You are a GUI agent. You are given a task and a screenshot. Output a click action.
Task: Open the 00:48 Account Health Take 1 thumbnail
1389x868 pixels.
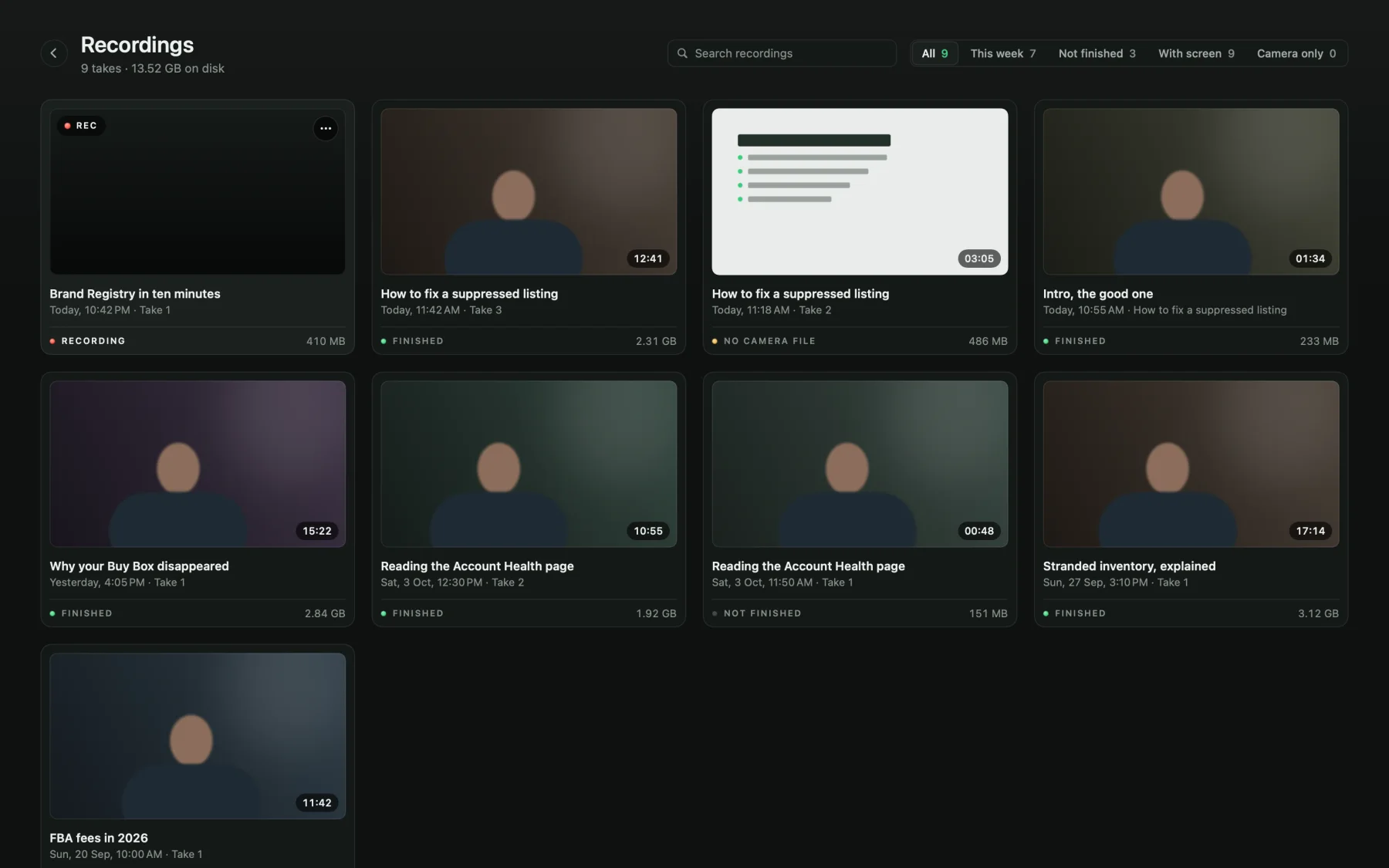click(x=860, y=464)
